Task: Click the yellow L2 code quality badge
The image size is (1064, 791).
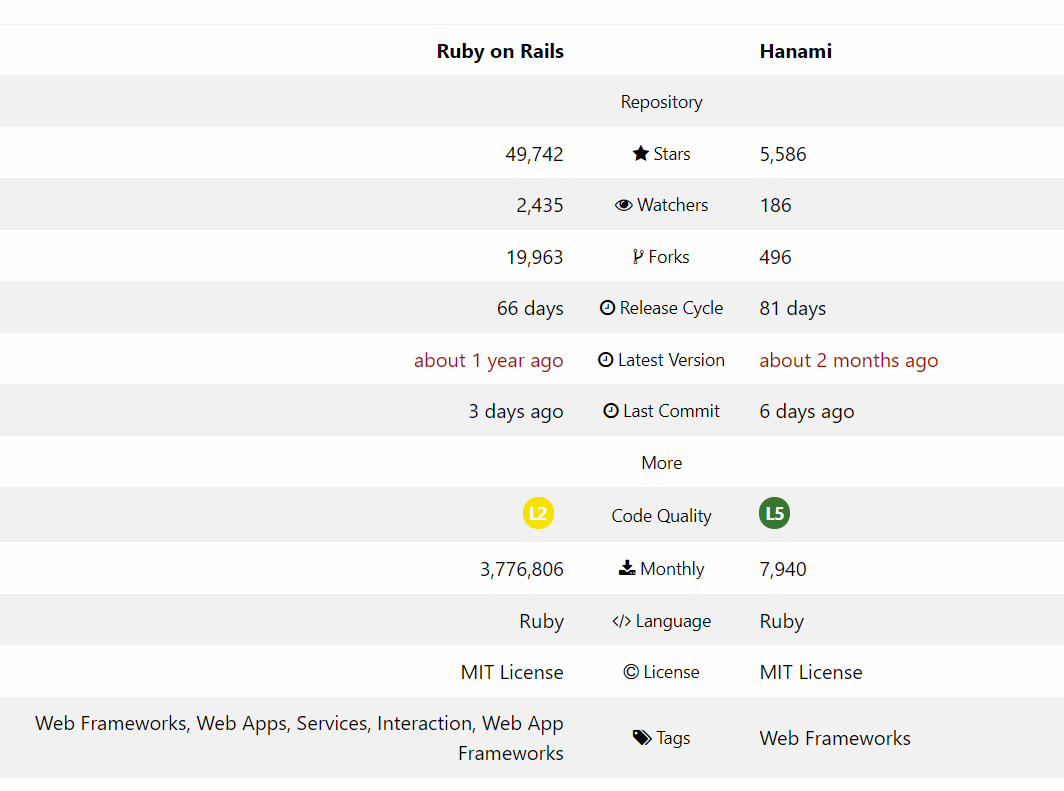Action: [x=538, y=513]
